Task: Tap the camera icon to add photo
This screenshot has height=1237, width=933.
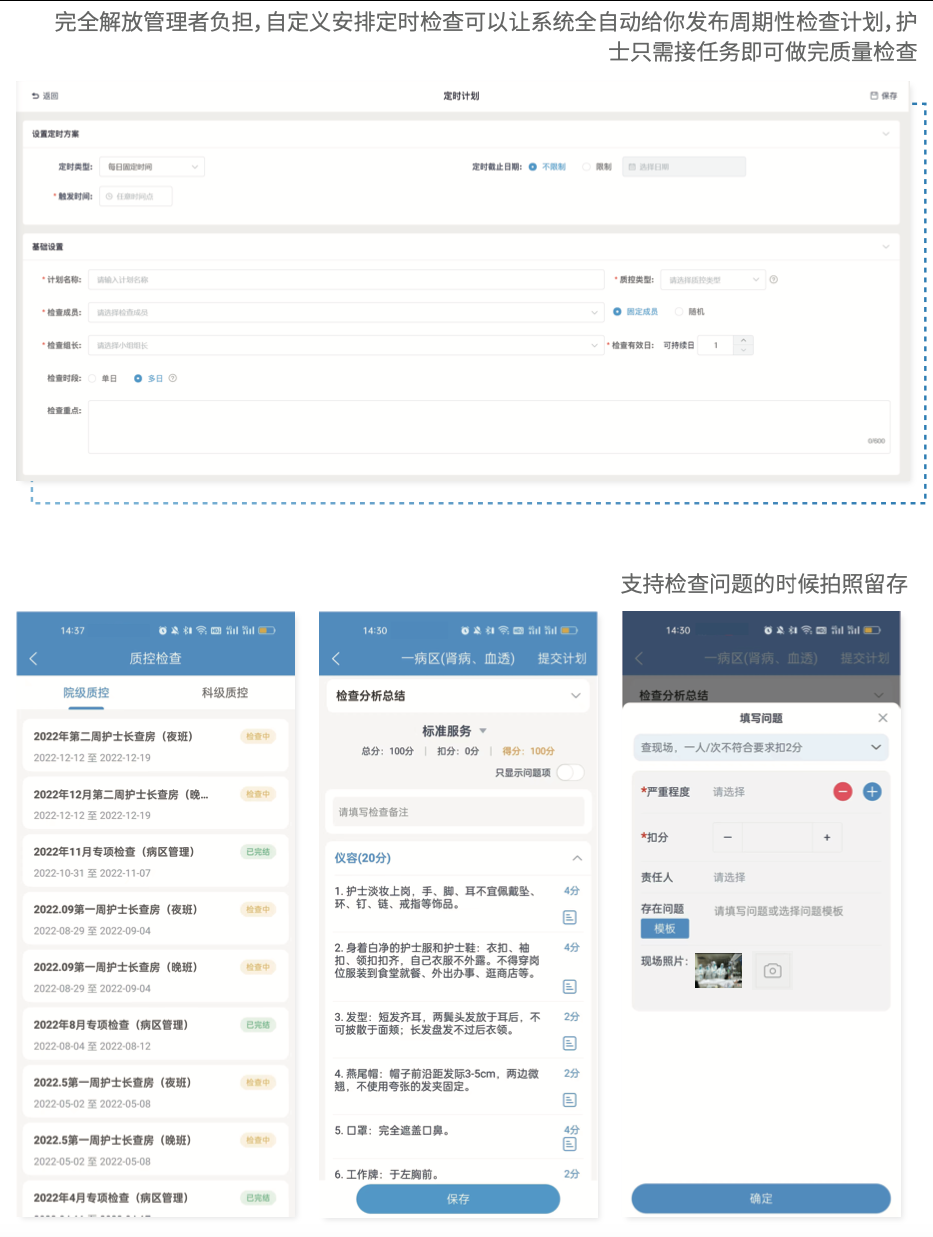Action: click(x=772, y=971)
